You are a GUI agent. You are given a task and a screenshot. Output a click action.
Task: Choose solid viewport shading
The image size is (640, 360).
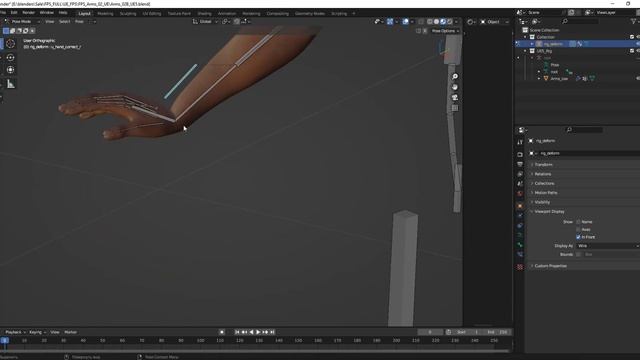(x=436, y=22)
